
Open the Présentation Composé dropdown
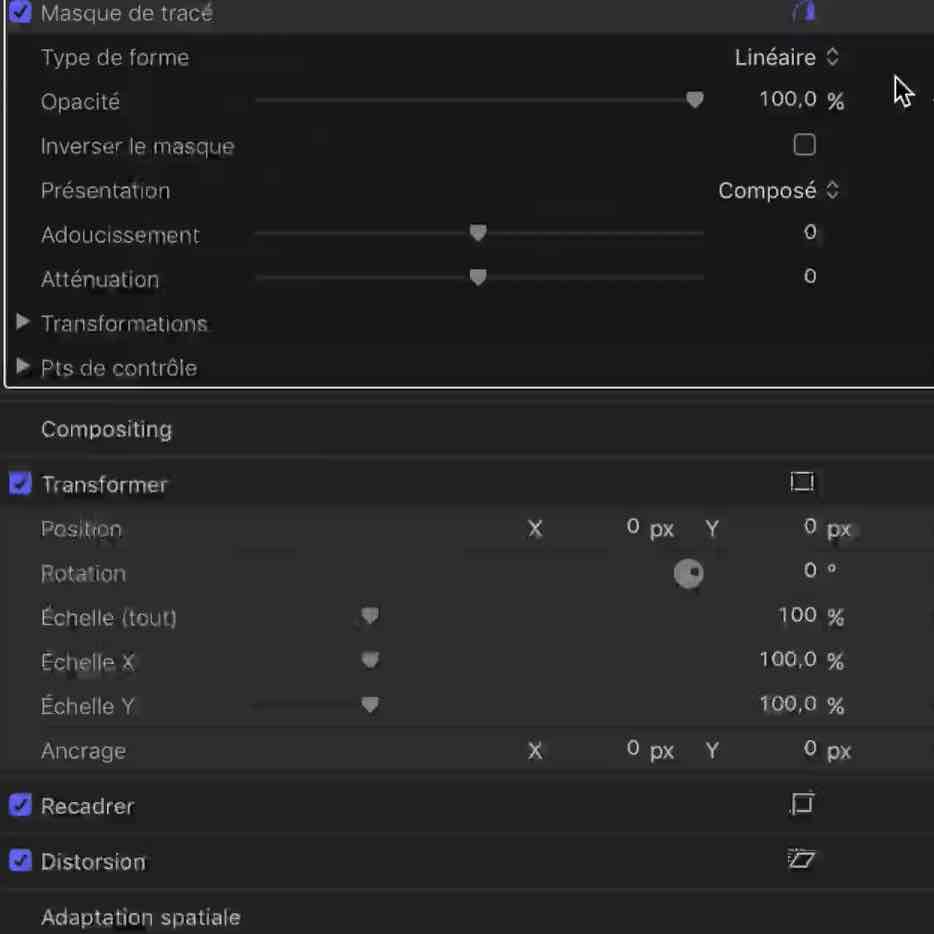779,191
